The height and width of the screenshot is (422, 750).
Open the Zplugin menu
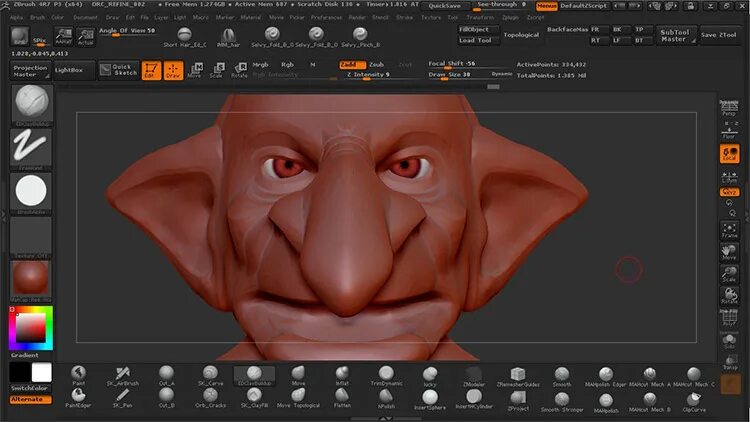coord(510,17)
